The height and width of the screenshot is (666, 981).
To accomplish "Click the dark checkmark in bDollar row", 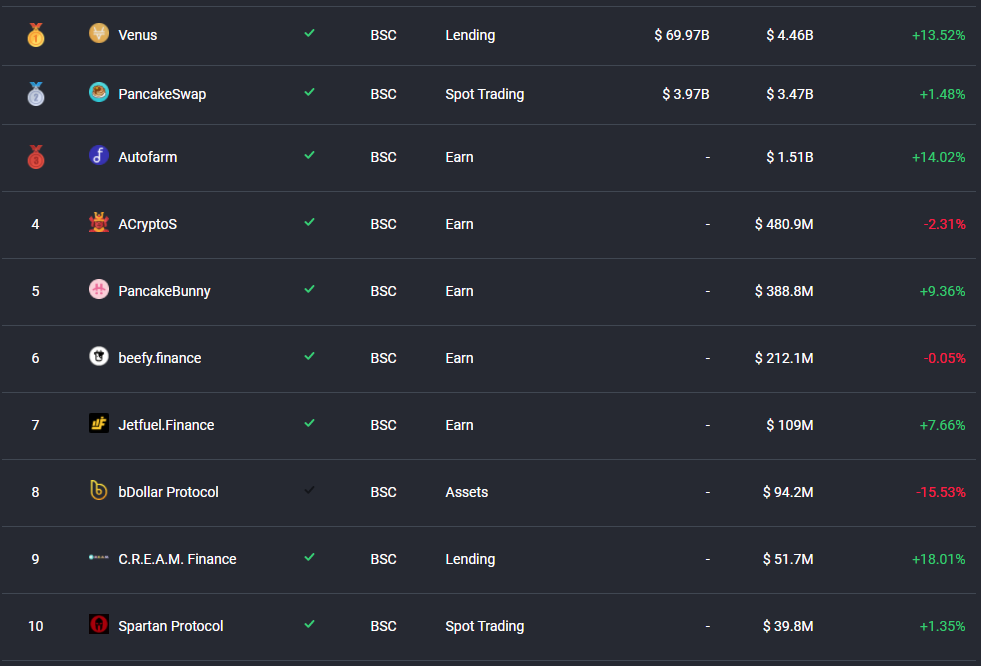I will tap(309, 491).
